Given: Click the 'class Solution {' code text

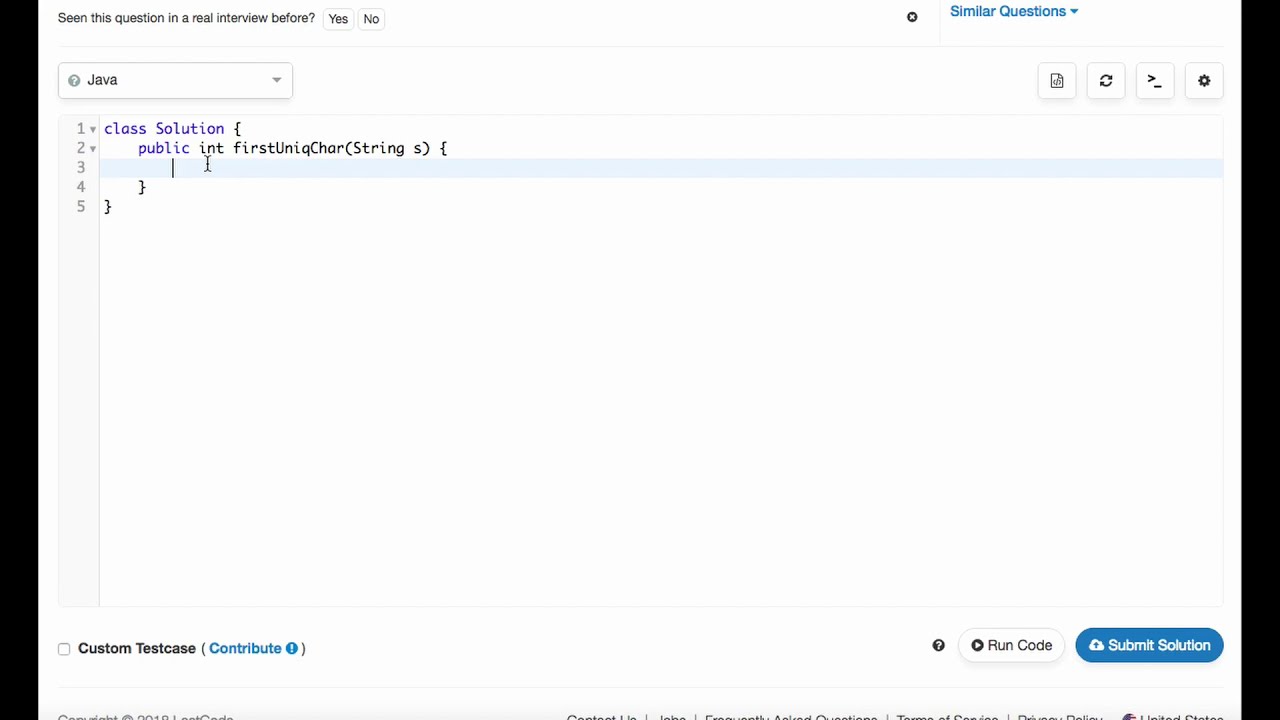Looking at the screenshot, I should click(172, 128).
